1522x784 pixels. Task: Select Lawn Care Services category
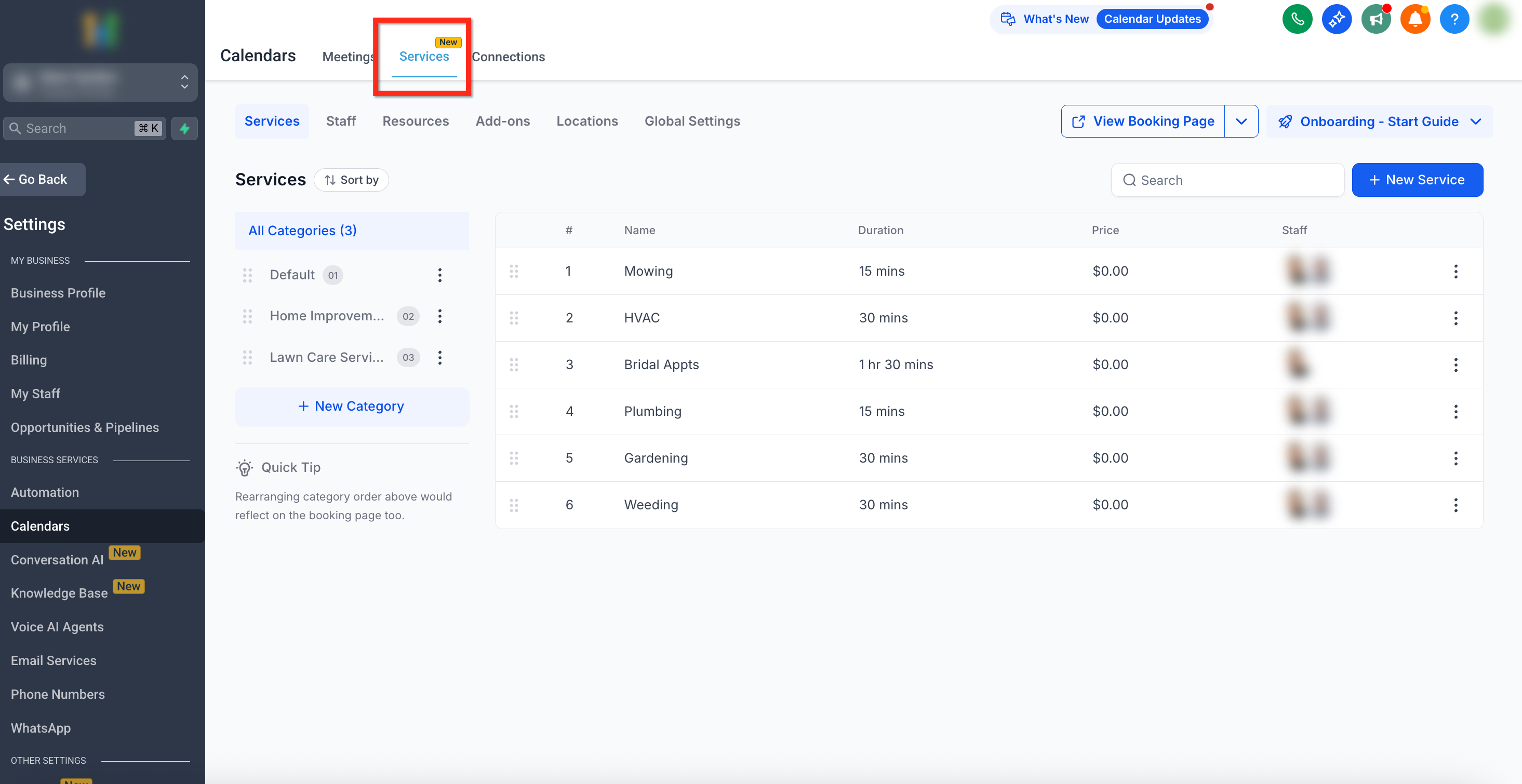pos(326,357)
